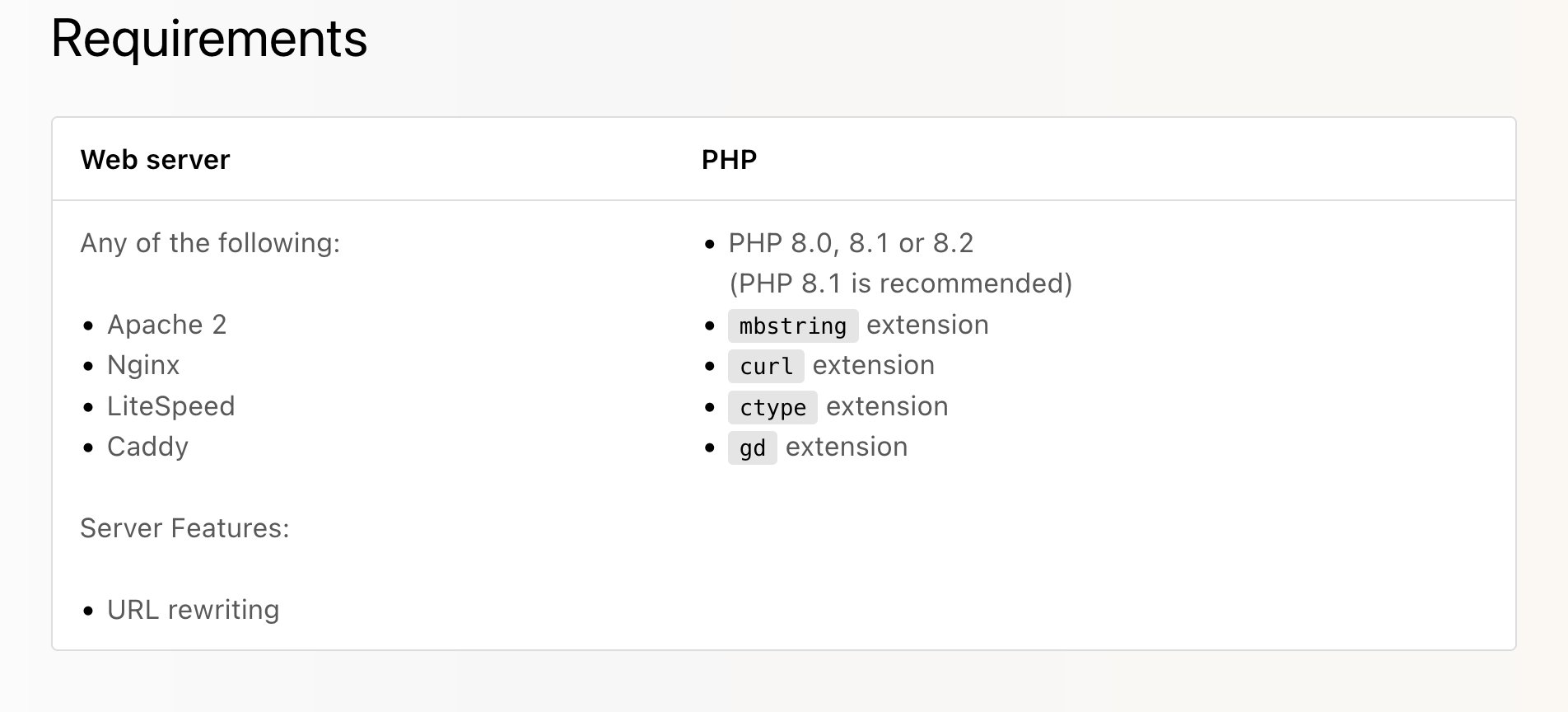1568x712 pixels.
Task: Click the PHP 8.0, 8.1 or 8.2 line
Action: (851, 243)
